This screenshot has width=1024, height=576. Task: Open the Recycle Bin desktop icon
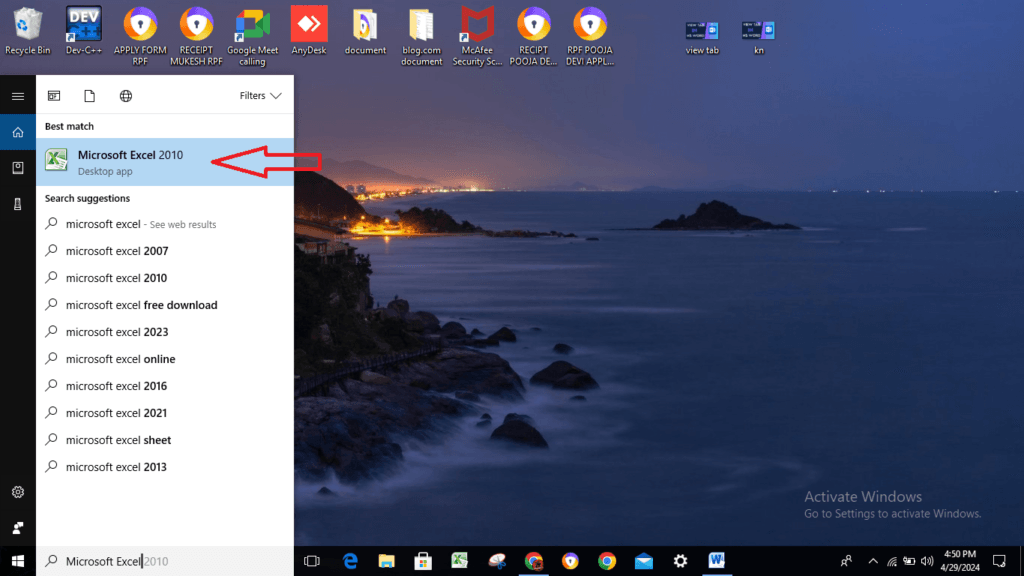[27, 30]
